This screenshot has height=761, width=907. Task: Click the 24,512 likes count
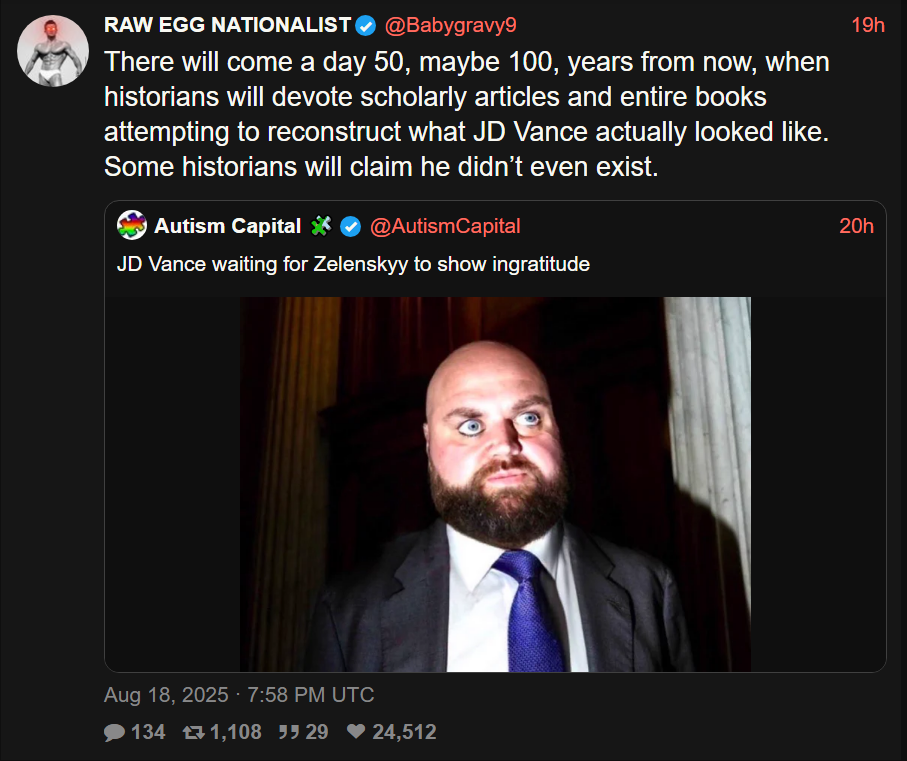[404, 733]
